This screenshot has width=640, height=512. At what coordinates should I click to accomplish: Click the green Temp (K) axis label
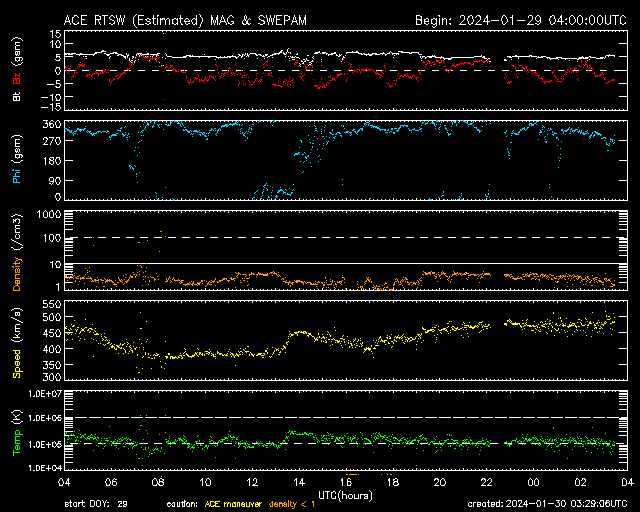pyautogui.click(x=17, y=429)
